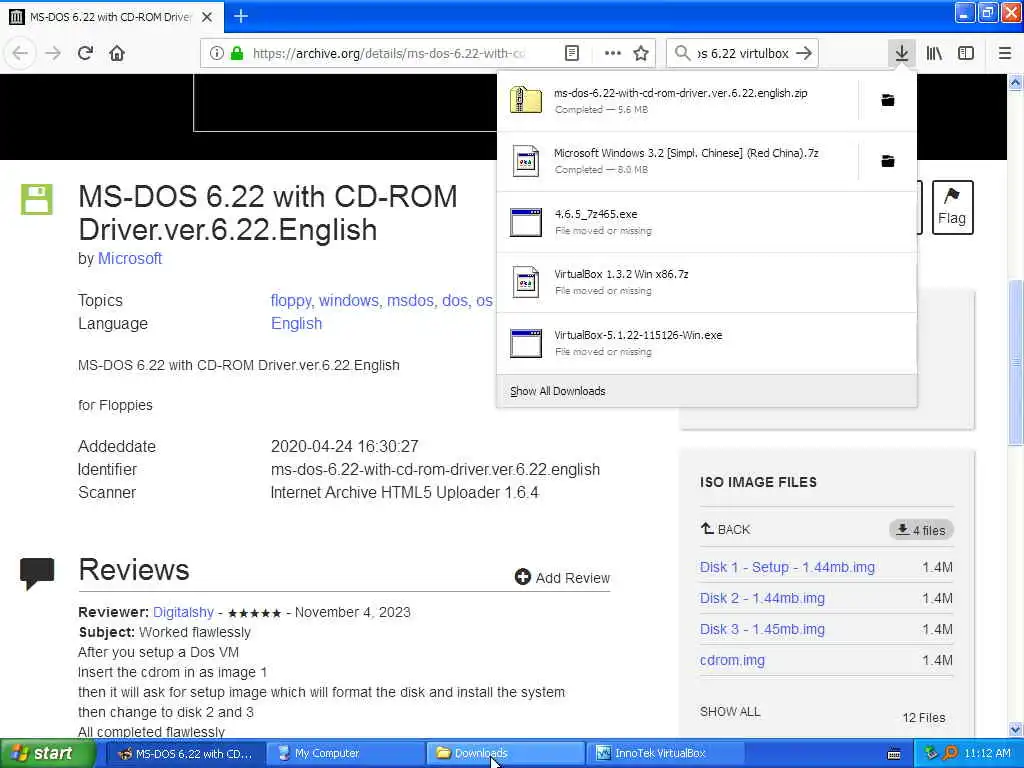The image size is (1024, 768).
Task: Open the Windows Start menu
Action: [48, 754]
